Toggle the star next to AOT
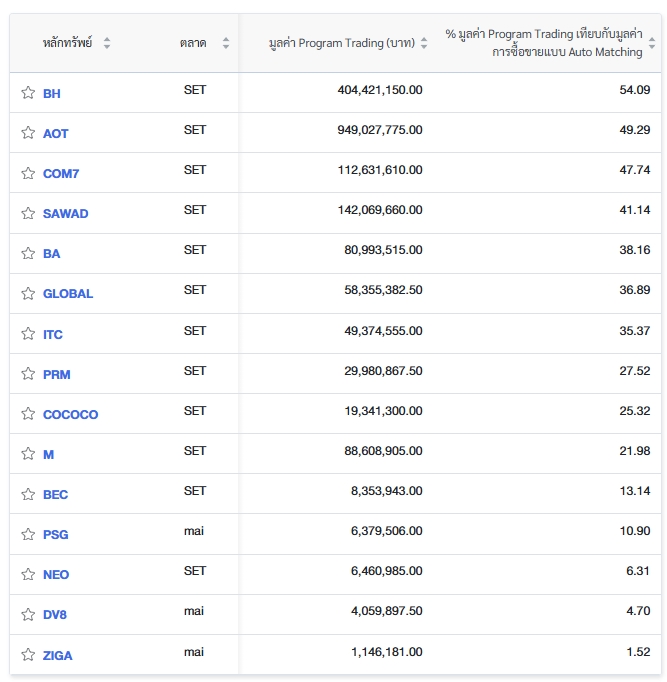The image size is (667, 682). click(x=28, y=133)
